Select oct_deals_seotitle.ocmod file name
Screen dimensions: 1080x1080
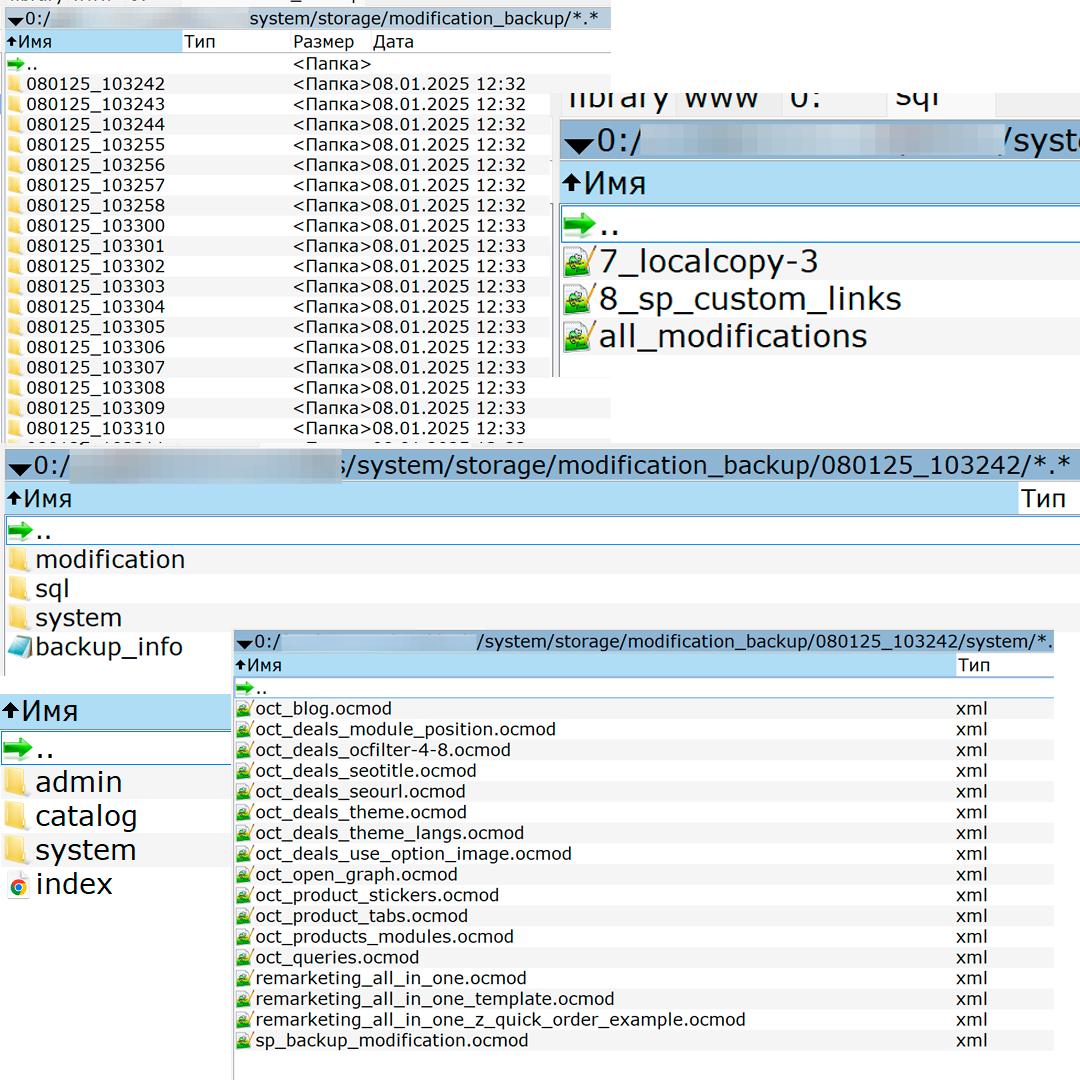click(x=366, y=771)
